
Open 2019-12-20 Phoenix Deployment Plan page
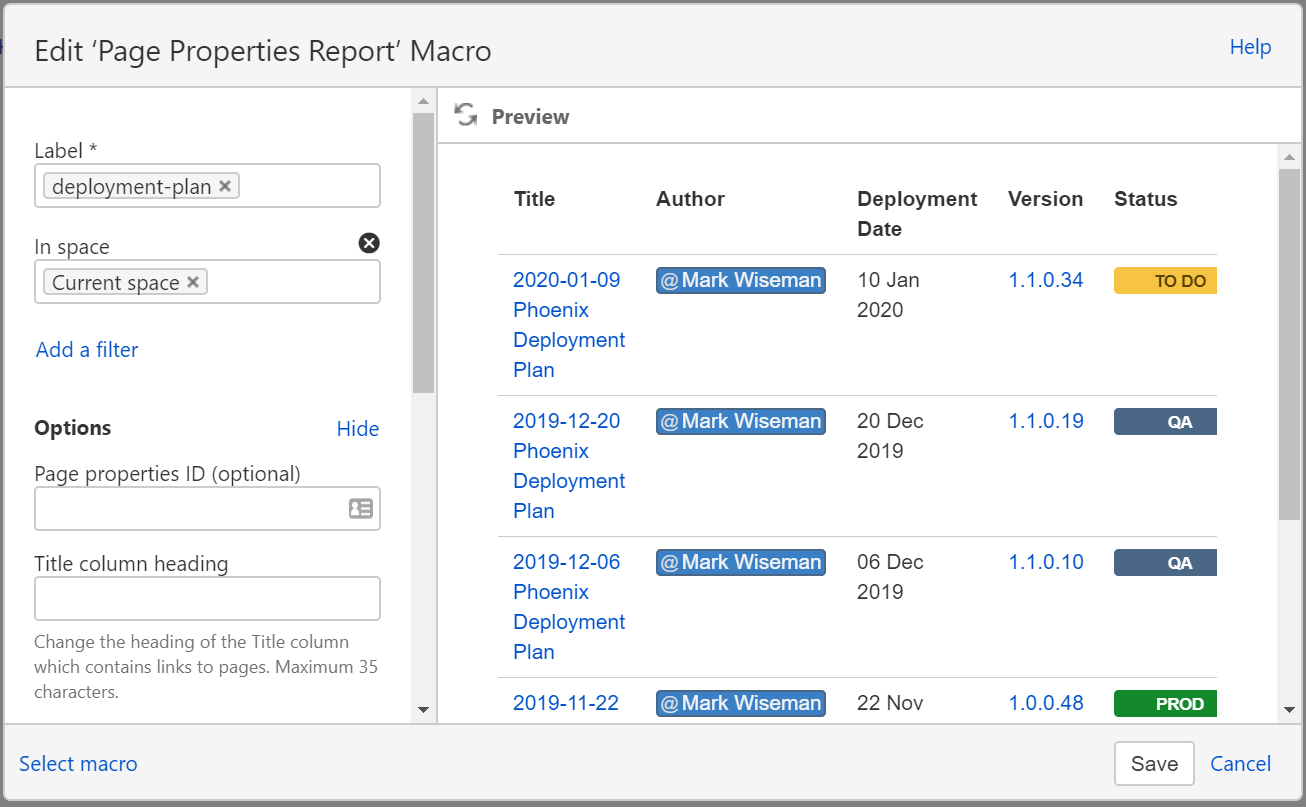click(569, 466)
